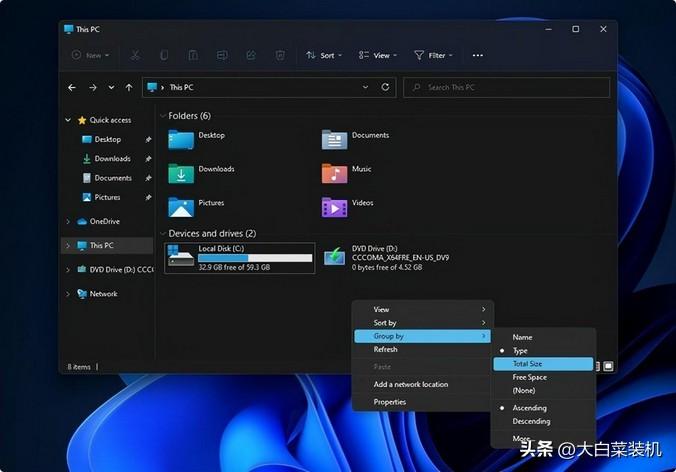Open Documents in Quick access sidebar

tap(113, 178)
